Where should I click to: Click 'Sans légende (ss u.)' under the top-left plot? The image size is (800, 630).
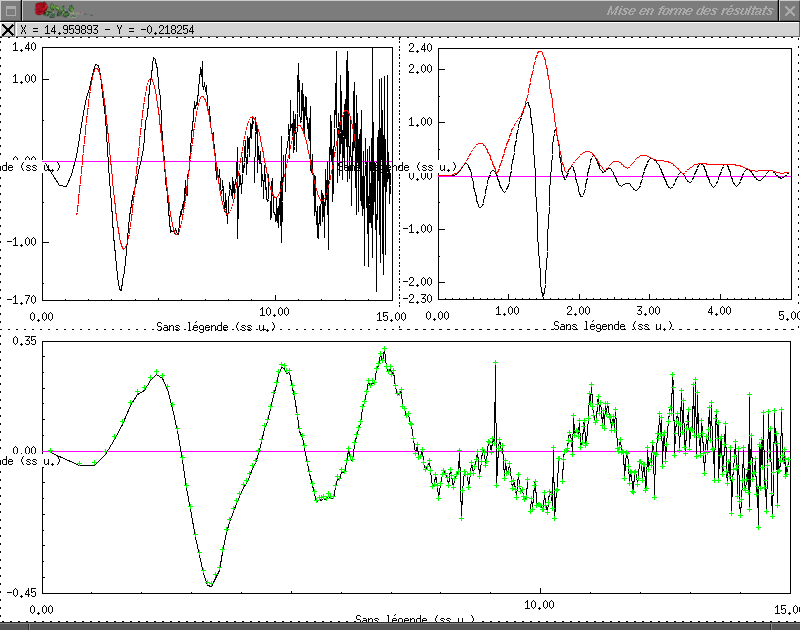[216, 327]
